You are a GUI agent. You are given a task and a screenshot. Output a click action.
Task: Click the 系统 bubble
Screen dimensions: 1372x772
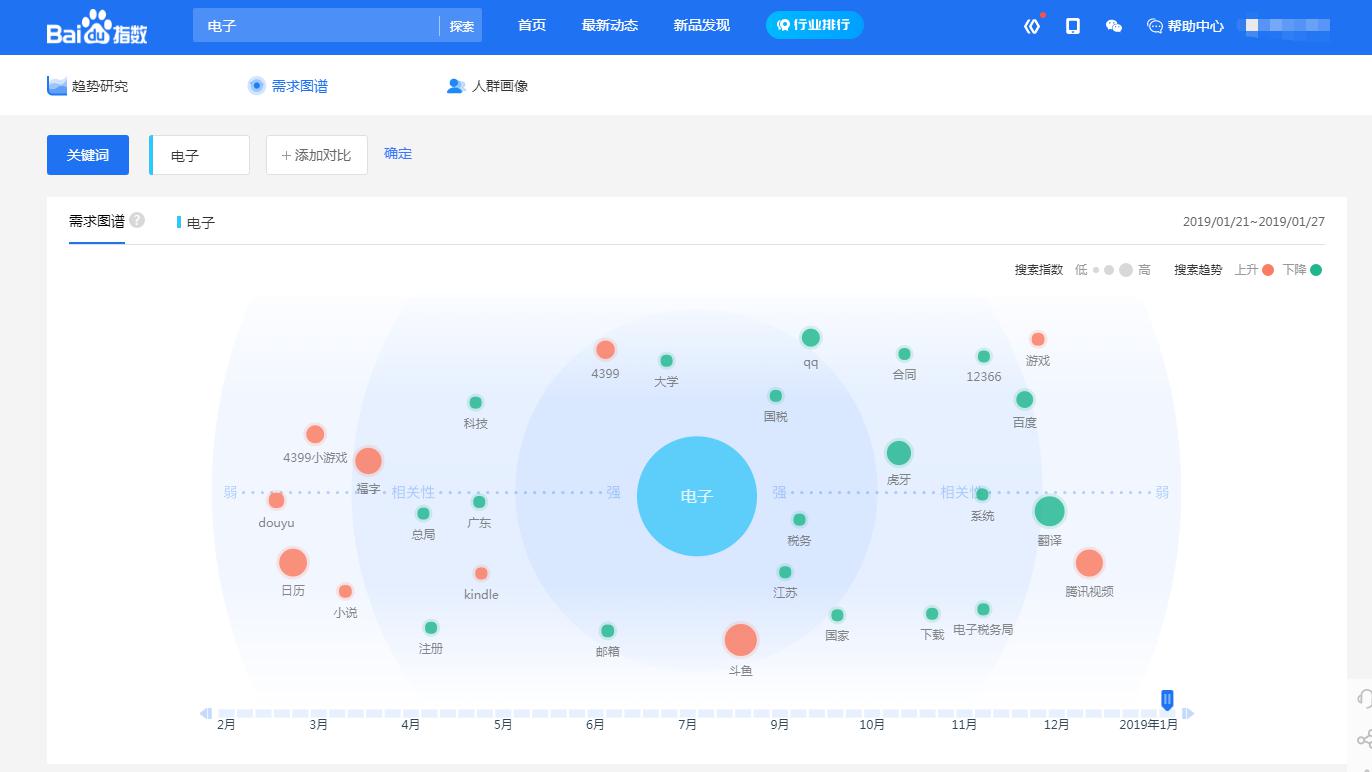point(982,494)
